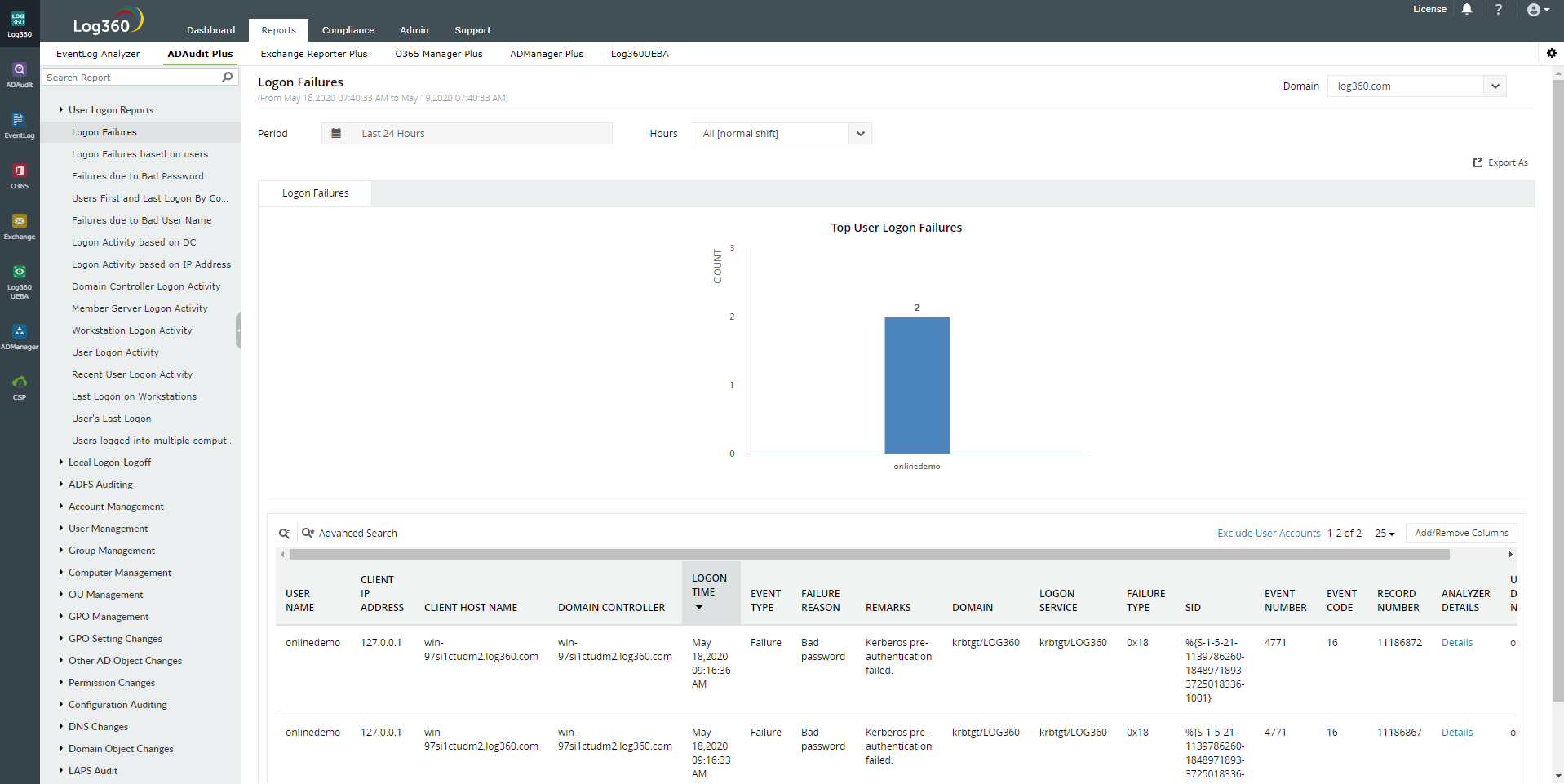Click the calendar icon beside Period
The width and height of the screenshot is (1564, 784).
pos(336,134)
